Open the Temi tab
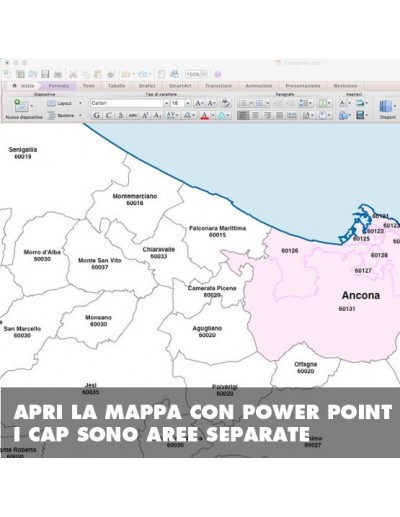The image size is (400, 517). pyautogui.click(x=88, y=86)
